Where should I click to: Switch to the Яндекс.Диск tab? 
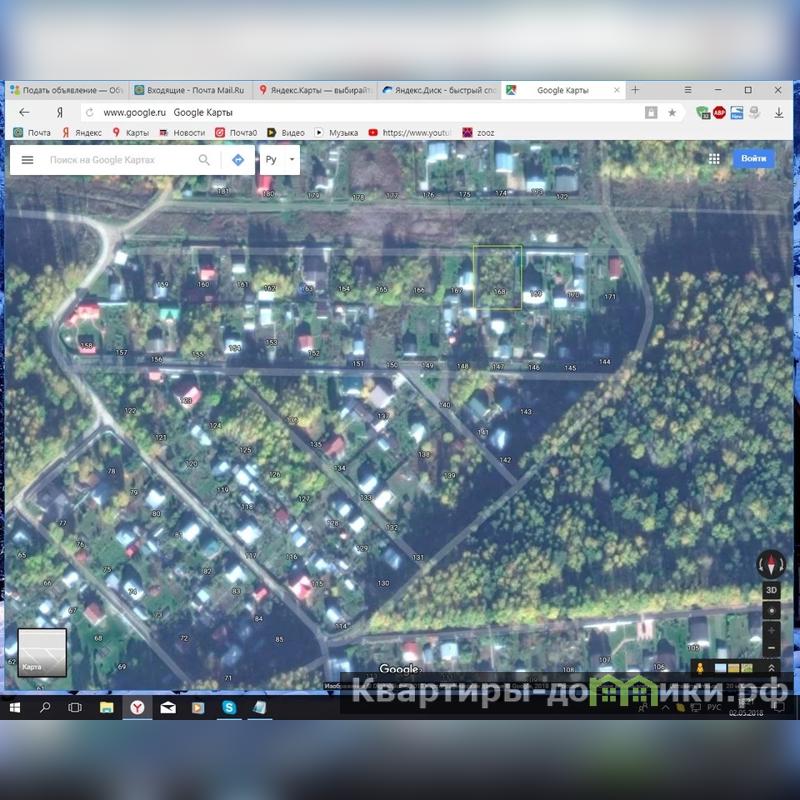(438, 90)
